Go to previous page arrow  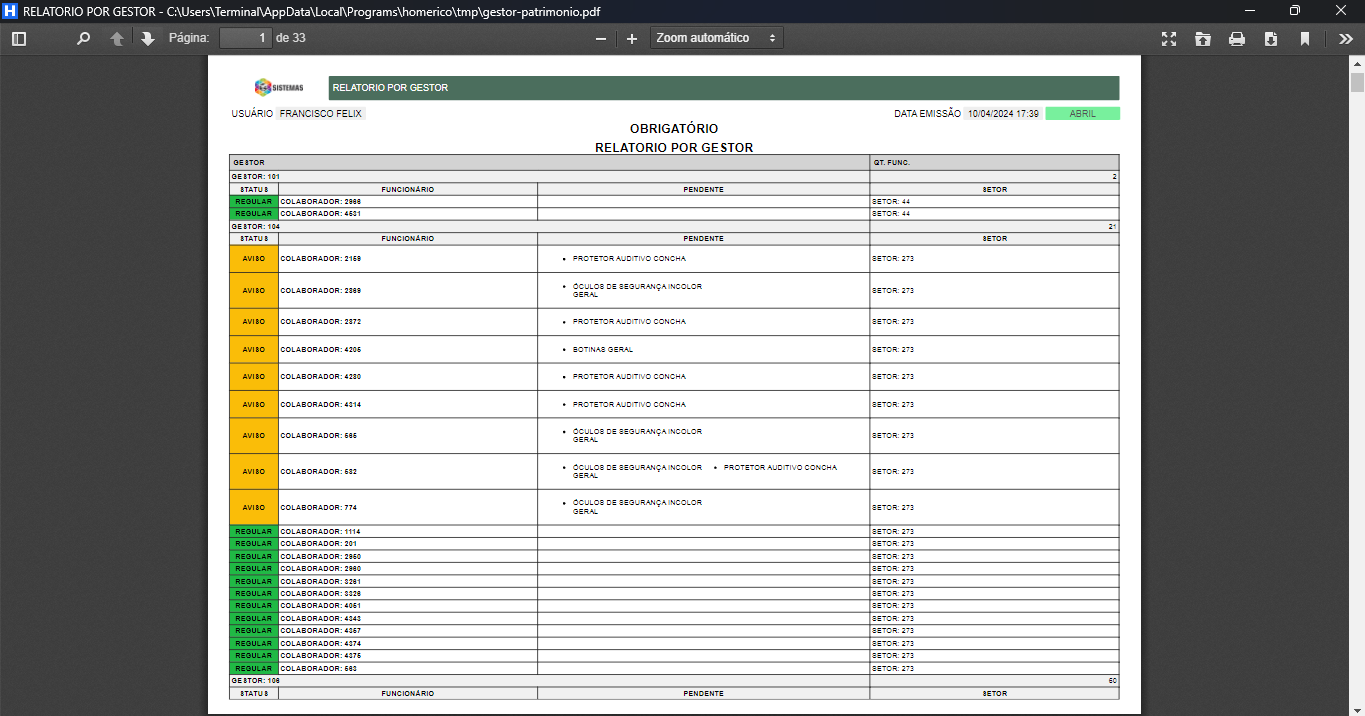point(117,39)
